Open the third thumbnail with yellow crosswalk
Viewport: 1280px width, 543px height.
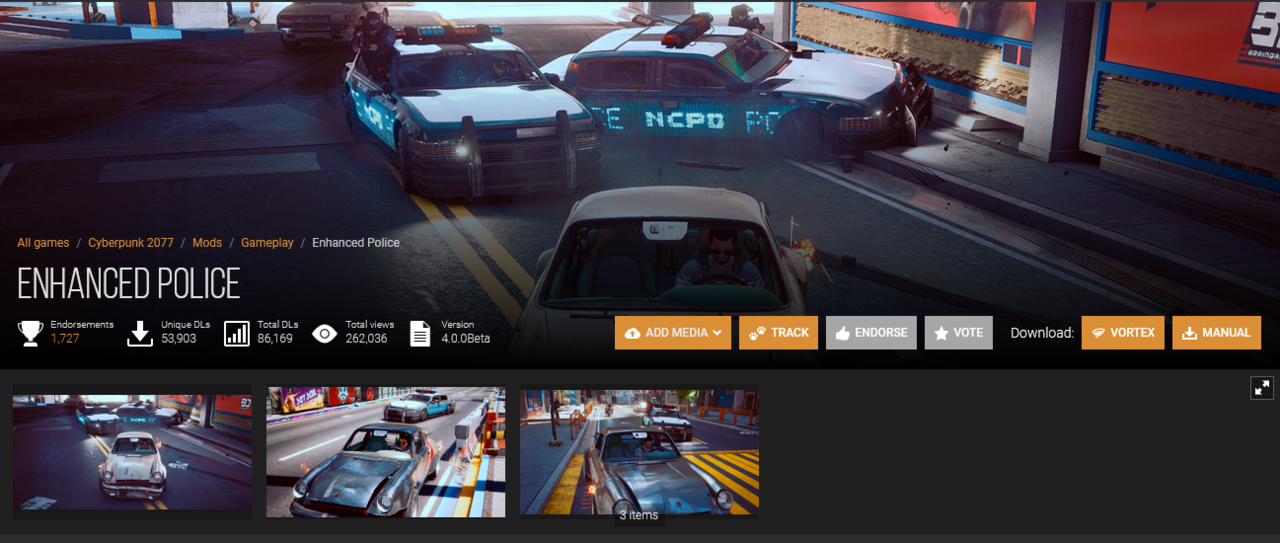pyautogui.click(x=639, y=452)
